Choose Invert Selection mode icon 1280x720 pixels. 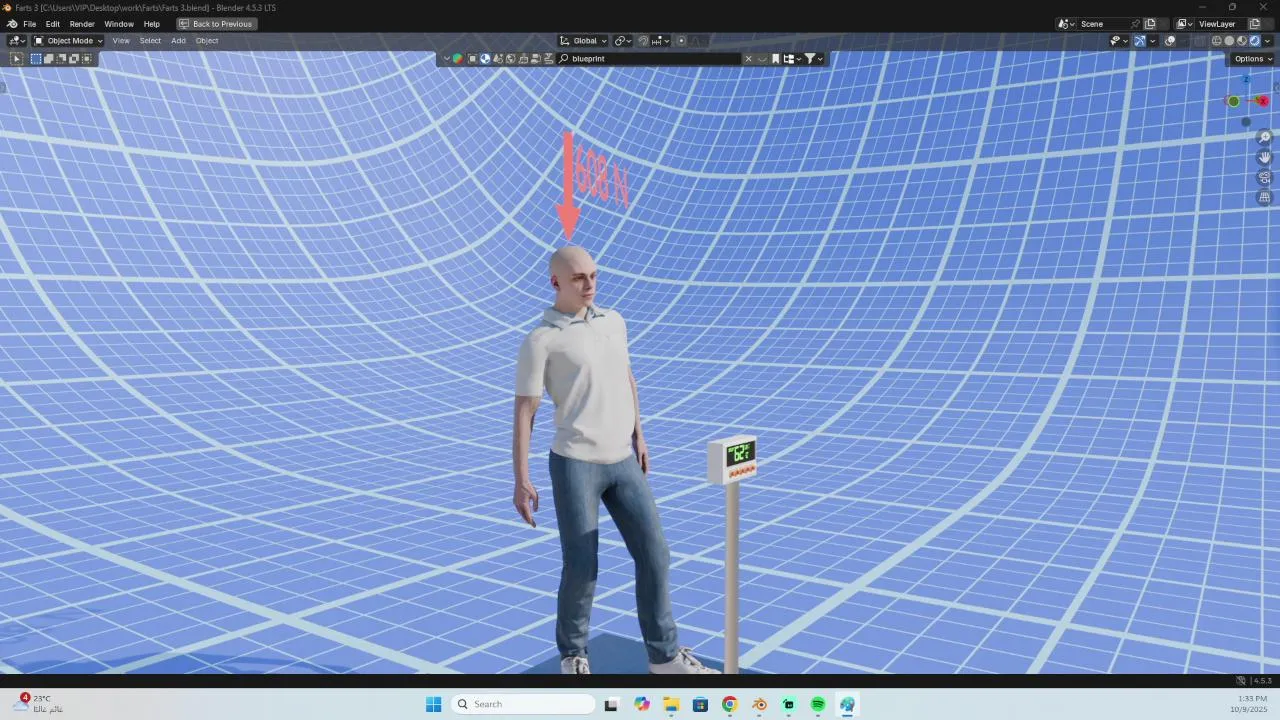pyautogui.click(x=74, y=58)
